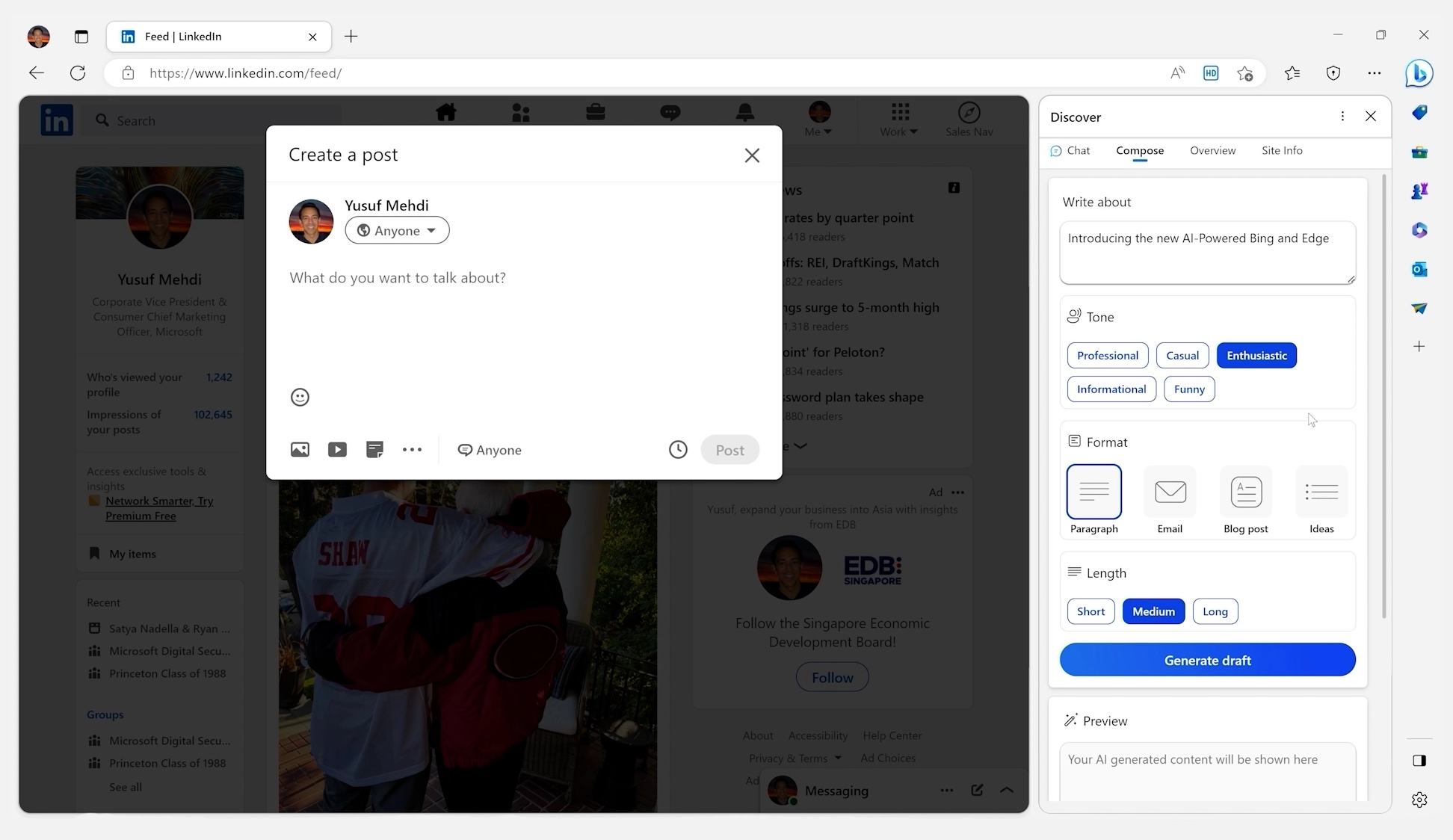Image resolution: width=1453 pixels, height=840 pixels.
Task: Select Informational tone
Action: click(1111, 389)
